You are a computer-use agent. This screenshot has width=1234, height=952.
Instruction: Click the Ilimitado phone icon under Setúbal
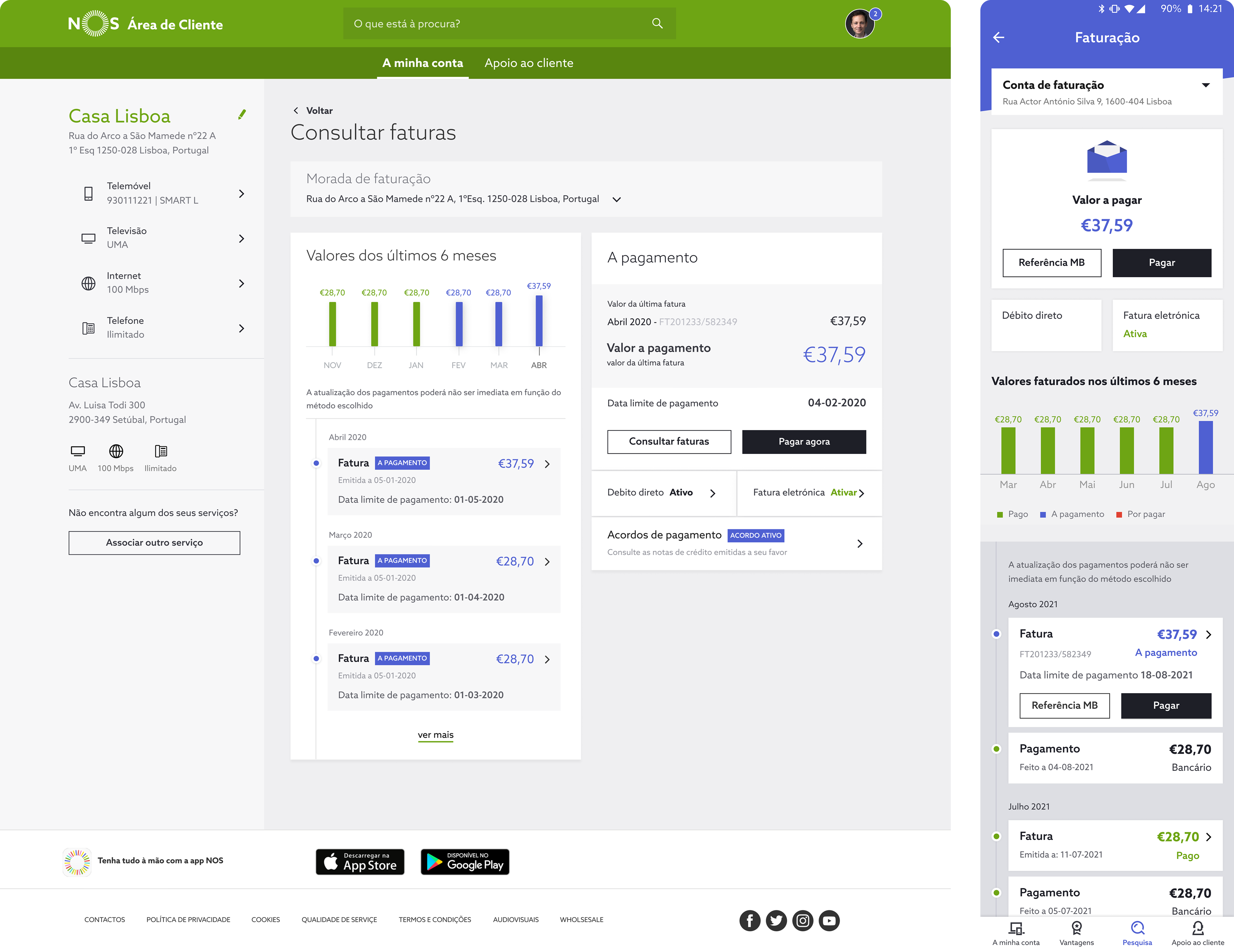[x=160, y=451]
